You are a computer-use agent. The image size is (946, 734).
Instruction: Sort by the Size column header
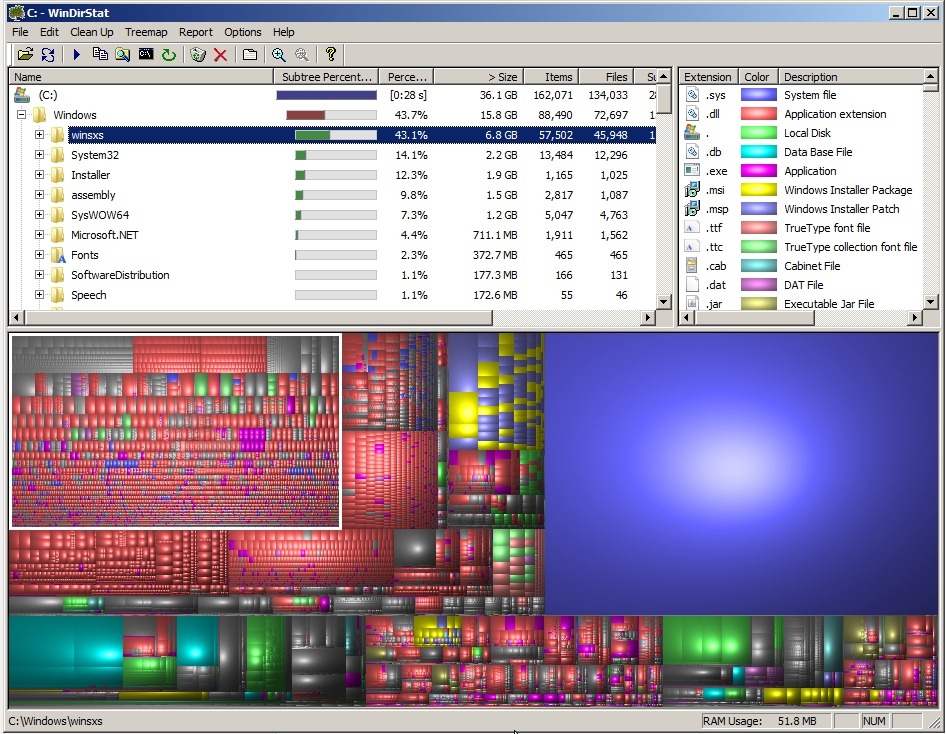(x=478, y=77)
